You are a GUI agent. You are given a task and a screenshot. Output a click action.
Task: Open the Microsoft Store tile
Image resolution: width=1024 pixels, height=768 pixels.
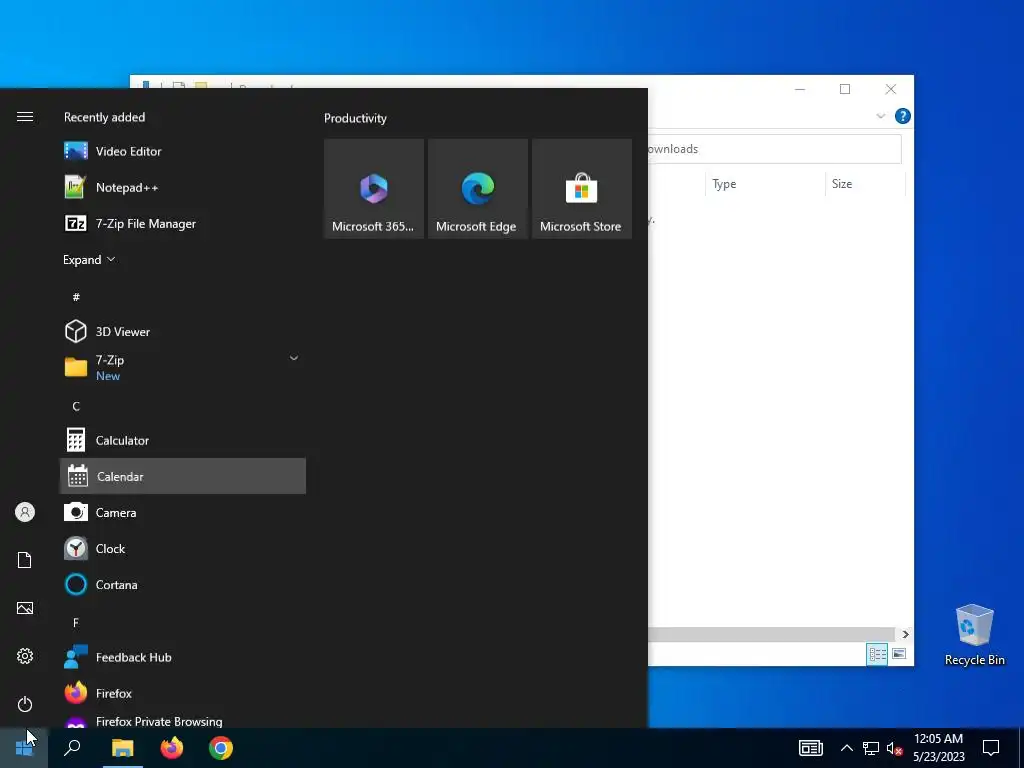[581, 189]
